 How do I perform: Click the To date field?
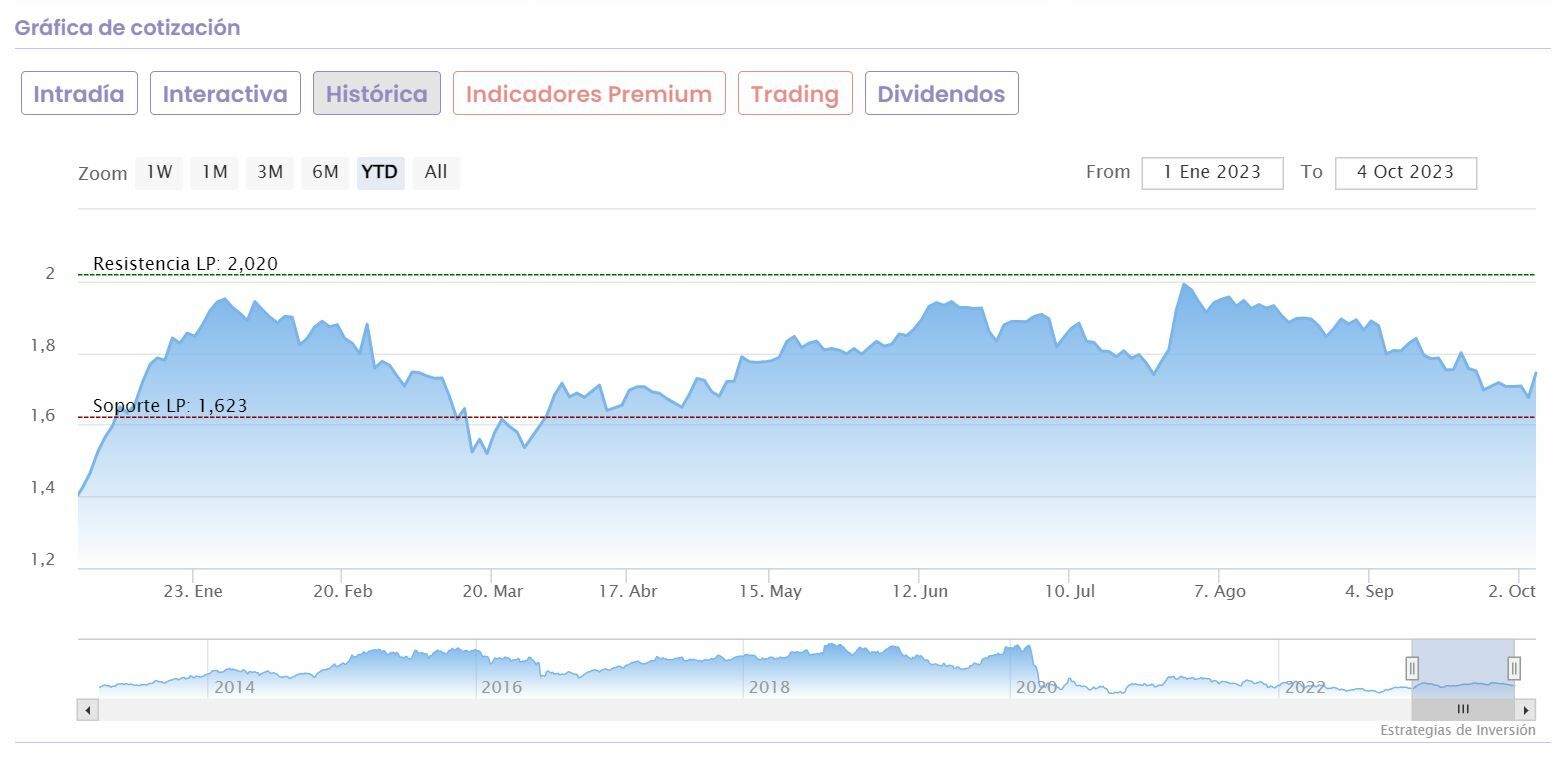[1405, 172]
